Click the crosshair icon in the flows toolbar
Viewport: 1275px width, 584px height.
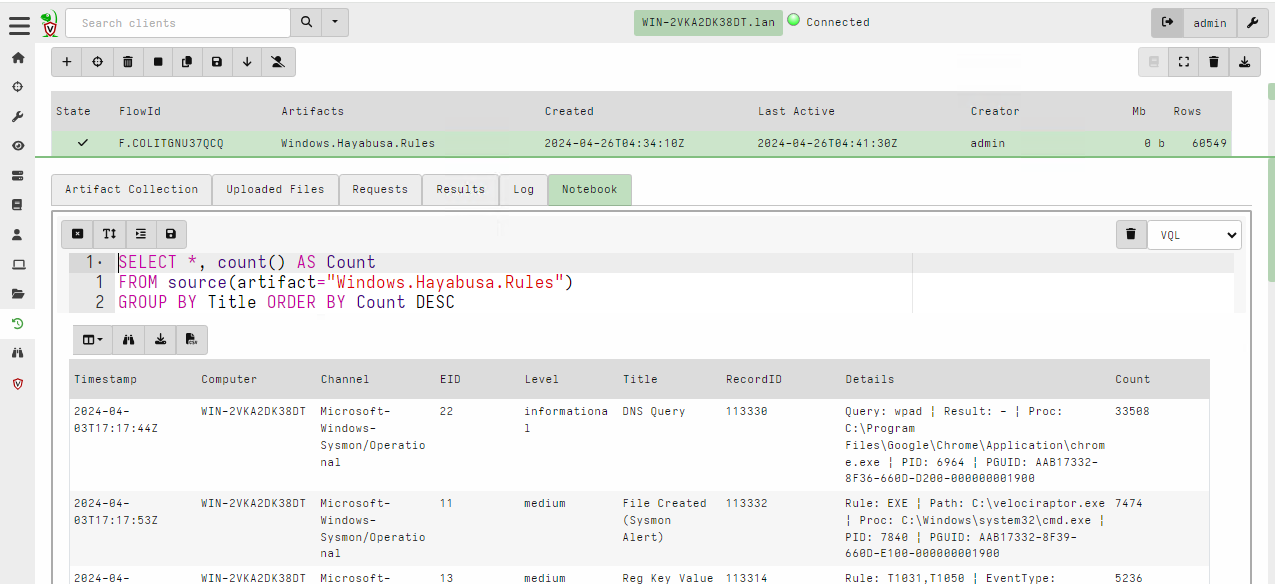point(97,62)
